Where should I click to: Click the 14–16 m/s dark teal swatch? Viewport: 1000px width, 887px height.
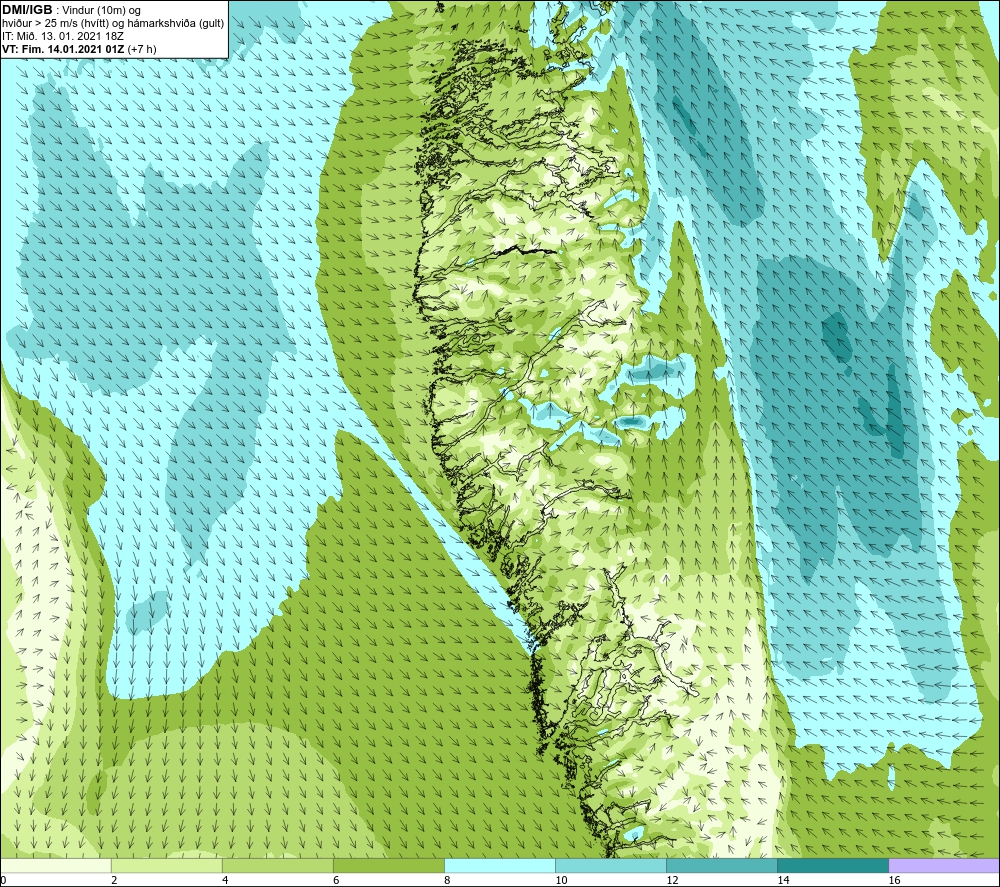[833, 866]
